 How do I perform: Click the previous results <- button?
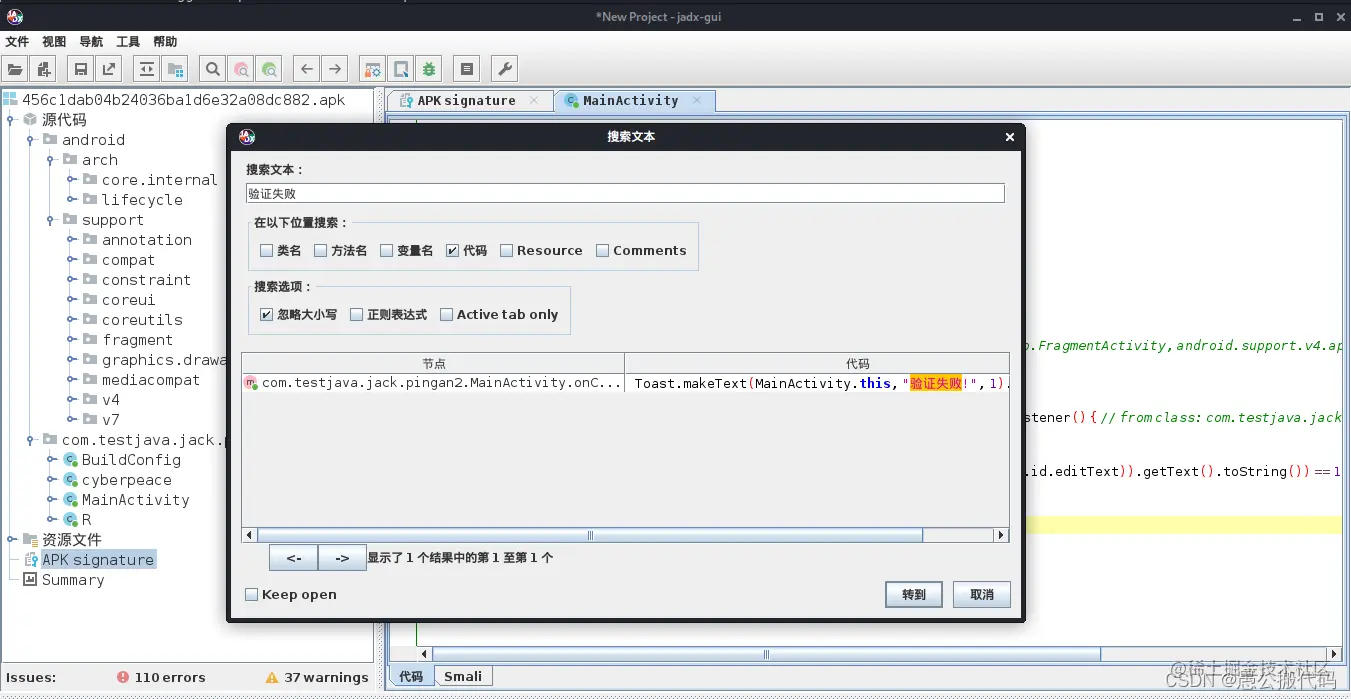click(294, 558)
